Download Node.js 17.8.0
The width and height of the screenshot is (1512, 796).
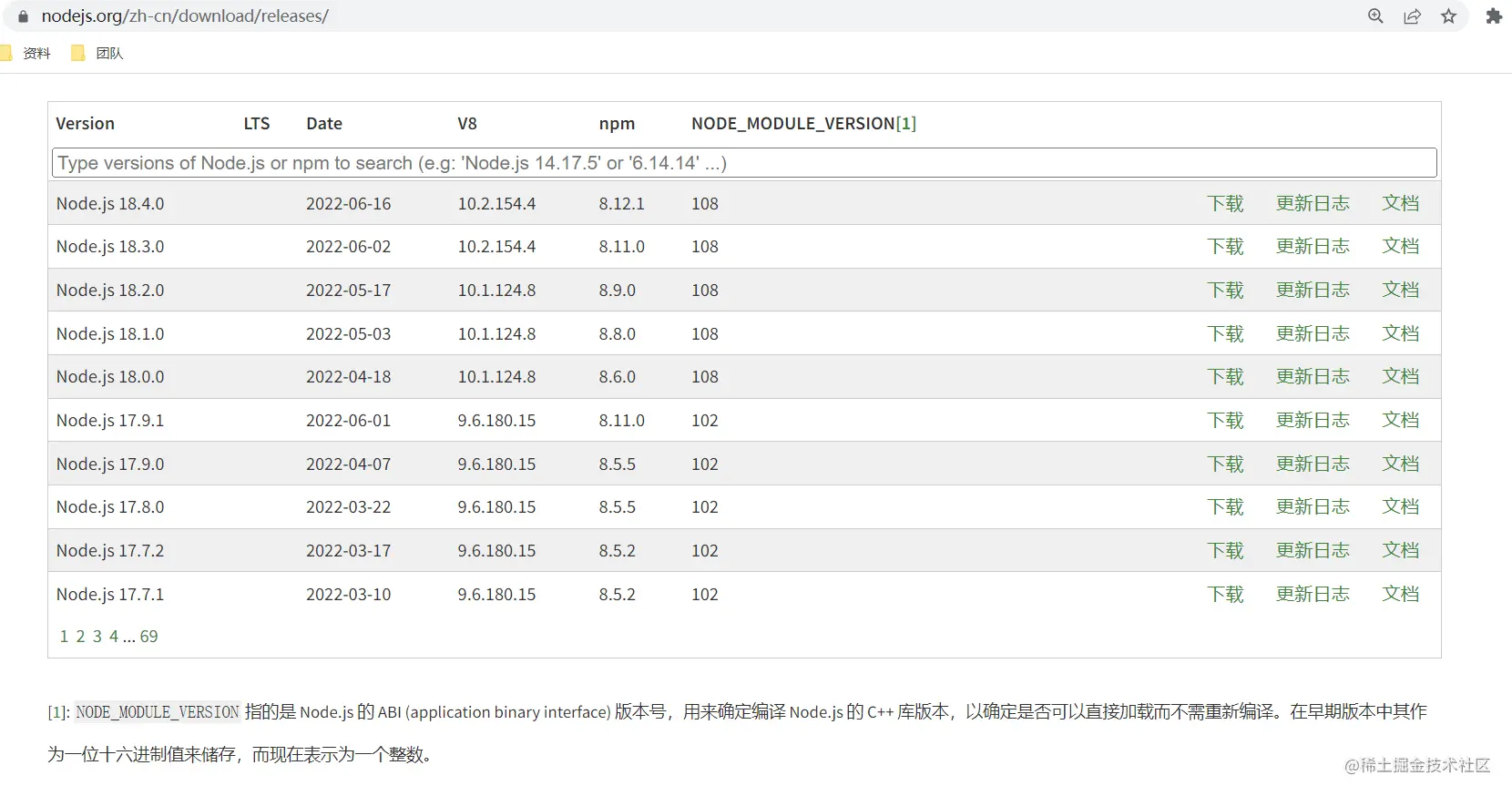tap(1225, 507)
